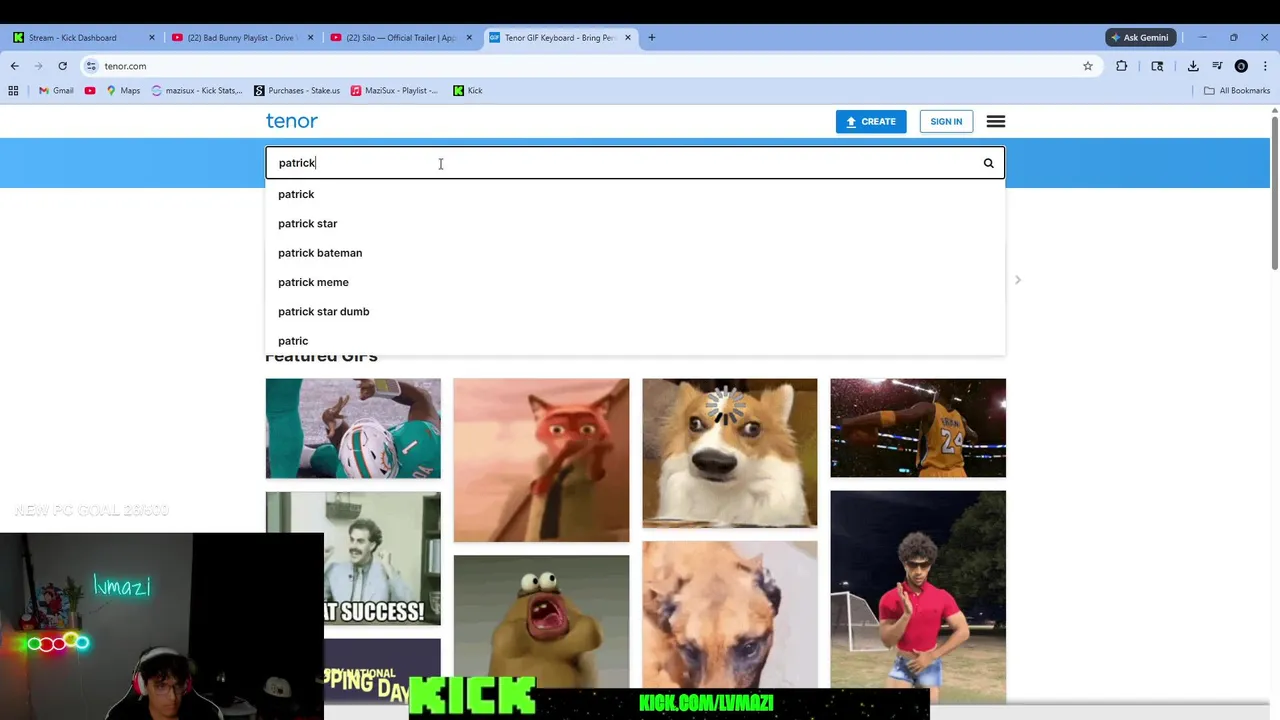Open a new browser tab
Viewport: 1280px width, 720px height.
click(652, 38)
